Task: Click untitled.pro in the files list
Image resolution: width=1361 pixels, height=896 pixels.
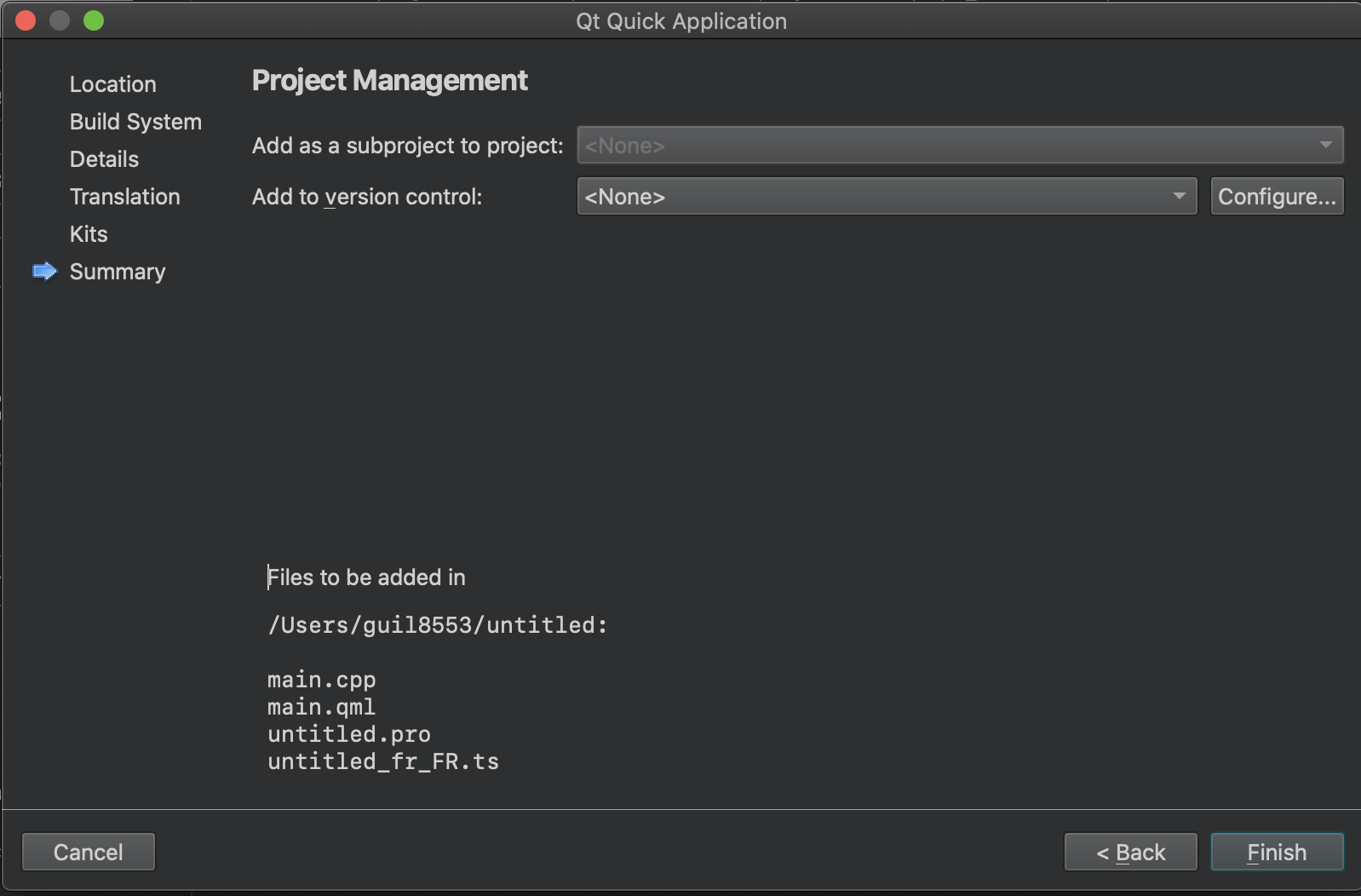Action: 349,734
